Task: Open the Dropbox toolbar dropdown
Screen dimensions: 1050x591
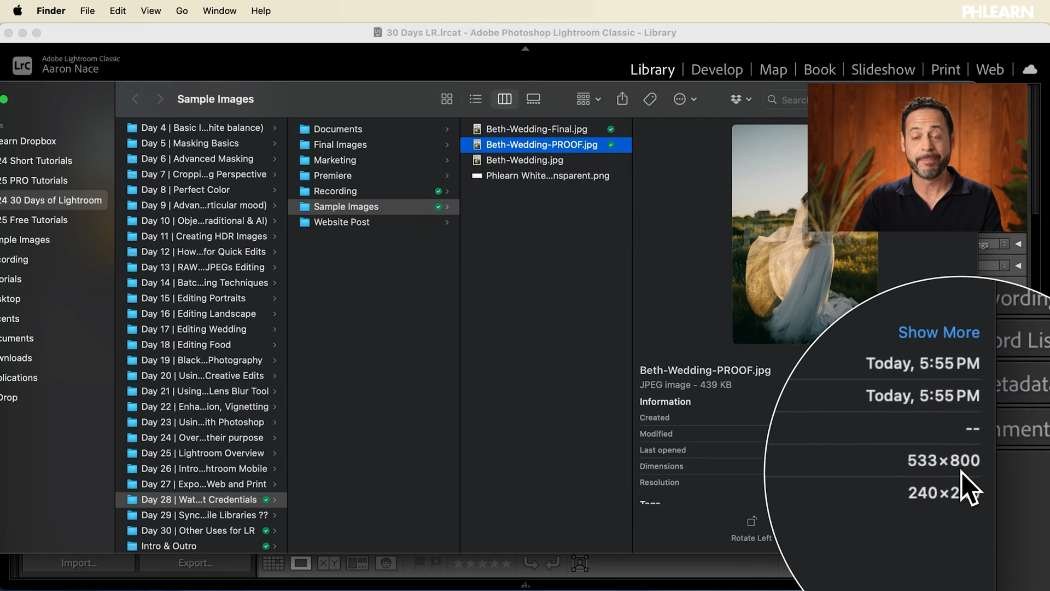Action: [x=741, y=99]
